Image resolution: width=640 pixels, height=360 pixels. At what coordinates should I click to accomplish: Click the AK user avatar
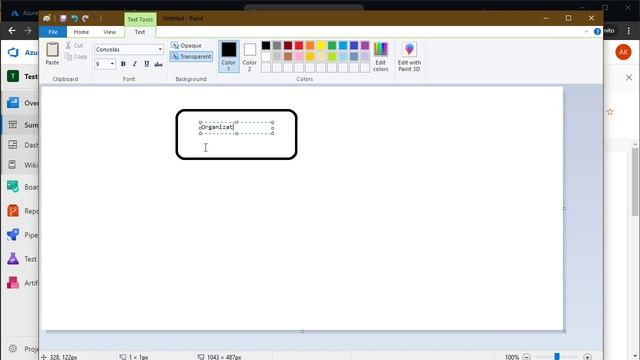coord(623,52)
